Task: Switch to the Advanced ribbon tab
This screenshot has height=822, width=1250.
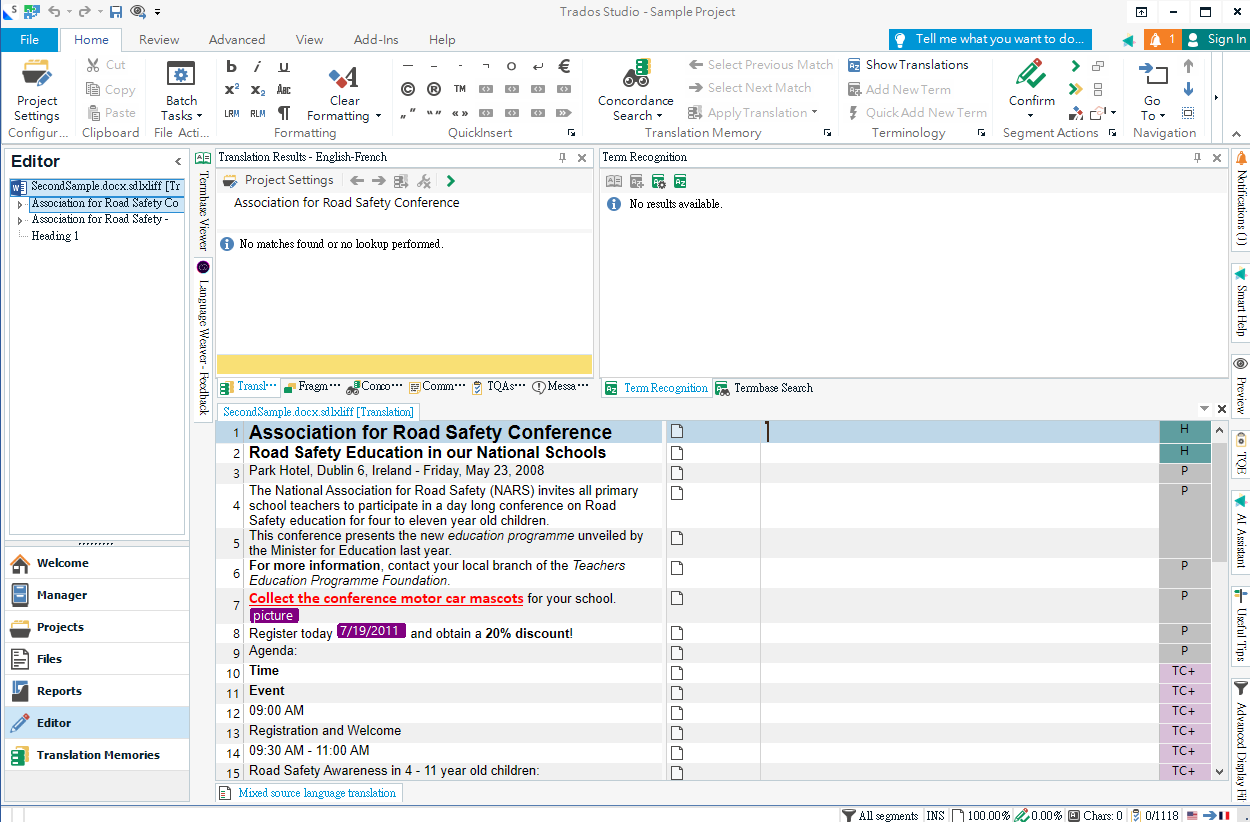Action: tap(237, 40)
